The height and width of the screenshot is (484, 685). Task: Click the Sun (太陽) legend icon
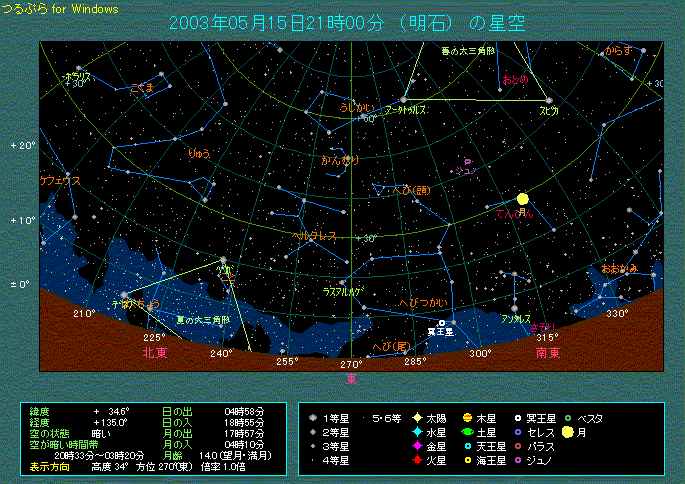pyautogui.click(x=417, y=418)
